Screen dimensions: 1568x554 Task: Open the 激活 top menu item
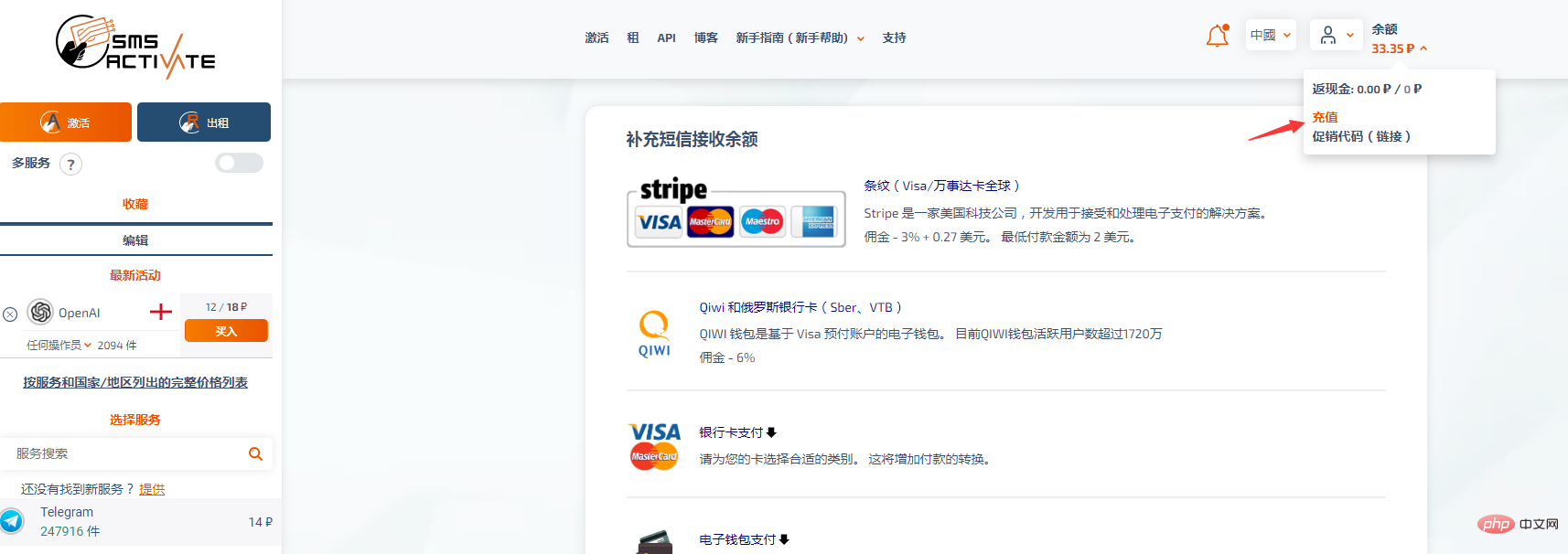(x=596, y=37)
